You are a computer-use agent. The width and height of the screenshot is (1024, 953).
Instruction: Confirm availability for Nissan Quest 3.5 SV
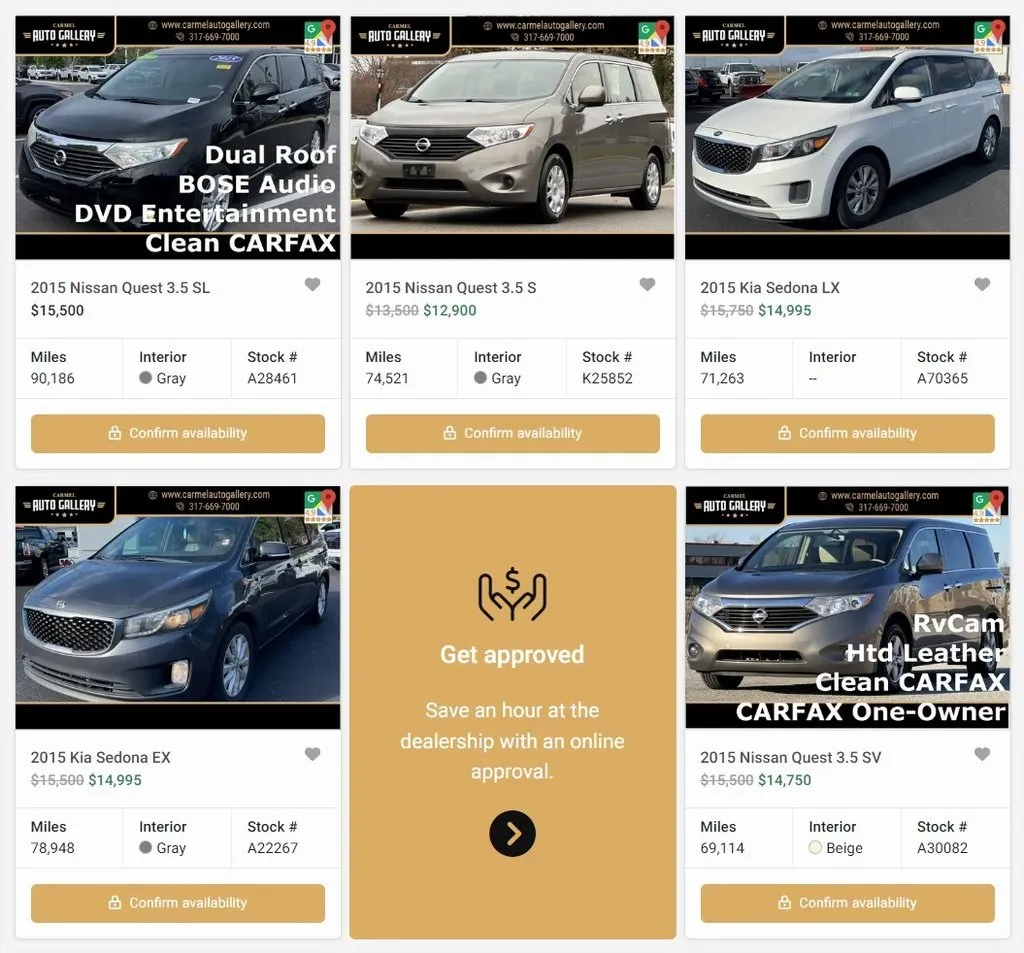848,903
